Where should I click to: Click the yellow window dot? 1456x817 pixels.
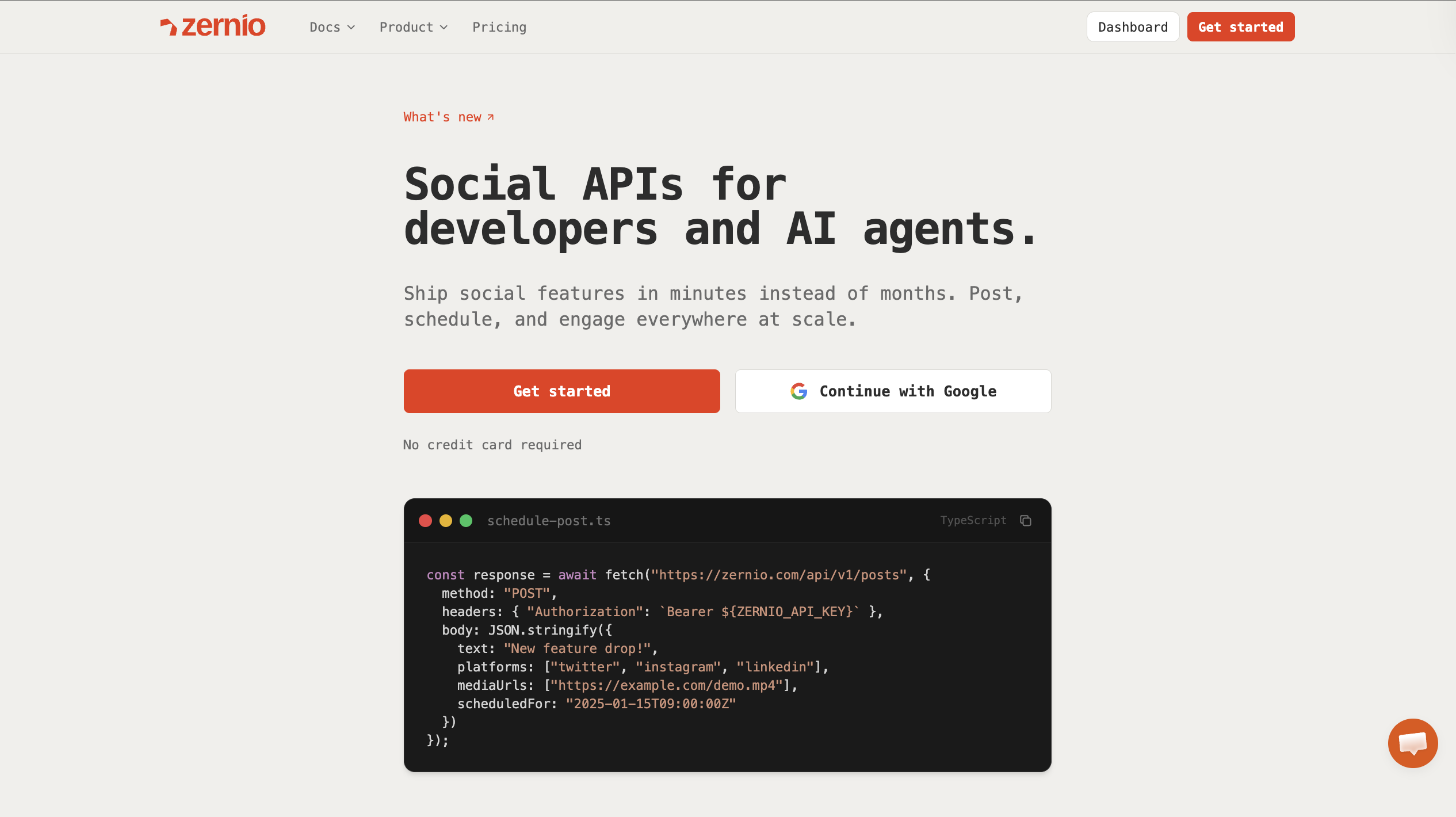coord(446,521)
